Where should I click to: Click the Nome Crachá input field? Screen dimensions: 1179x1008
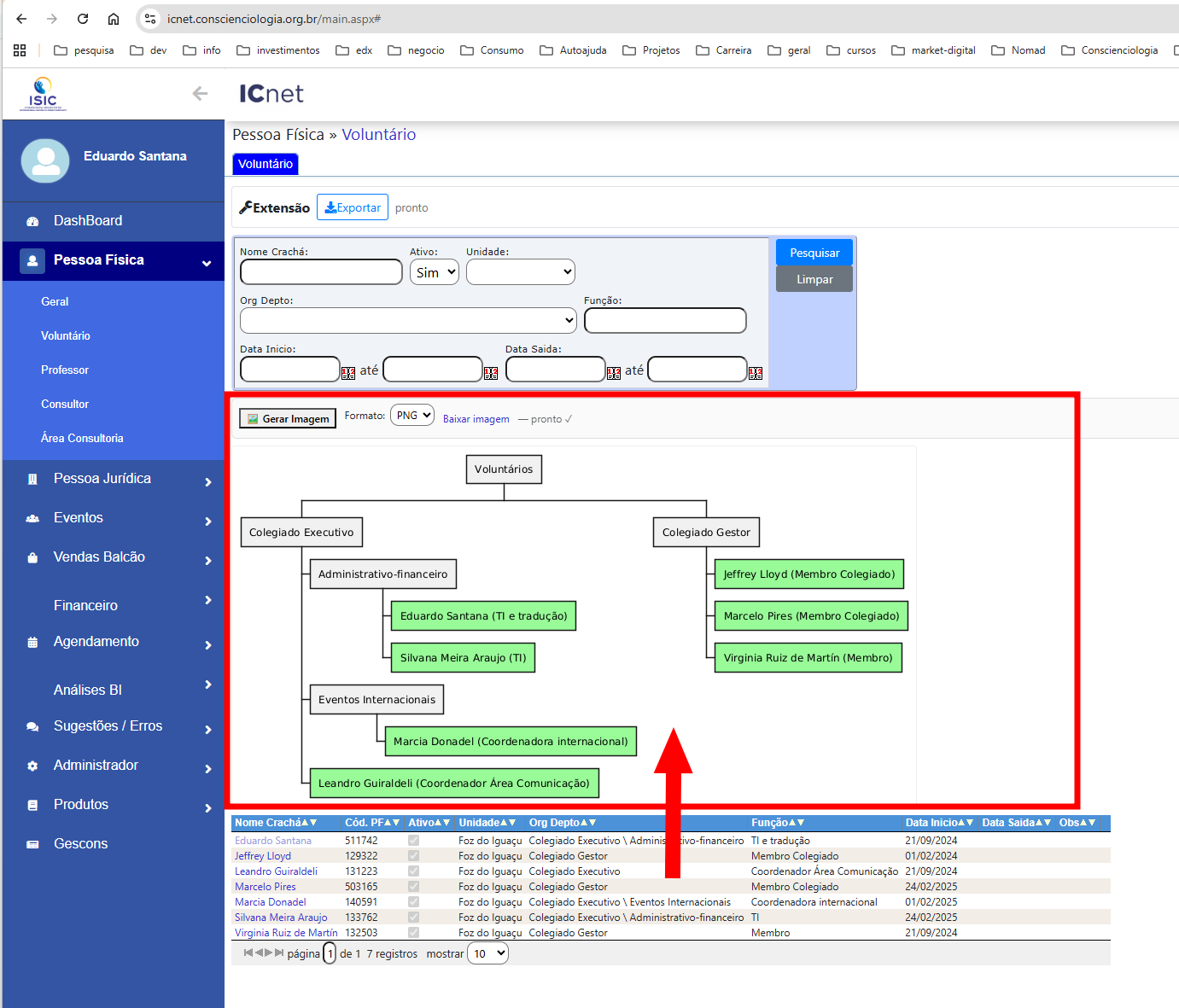click(321, 272)
